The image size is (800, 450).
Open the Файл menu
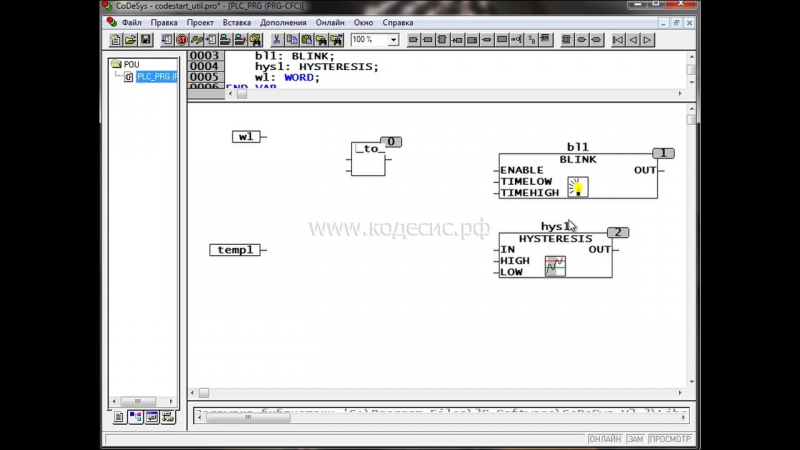pos(131,22)
